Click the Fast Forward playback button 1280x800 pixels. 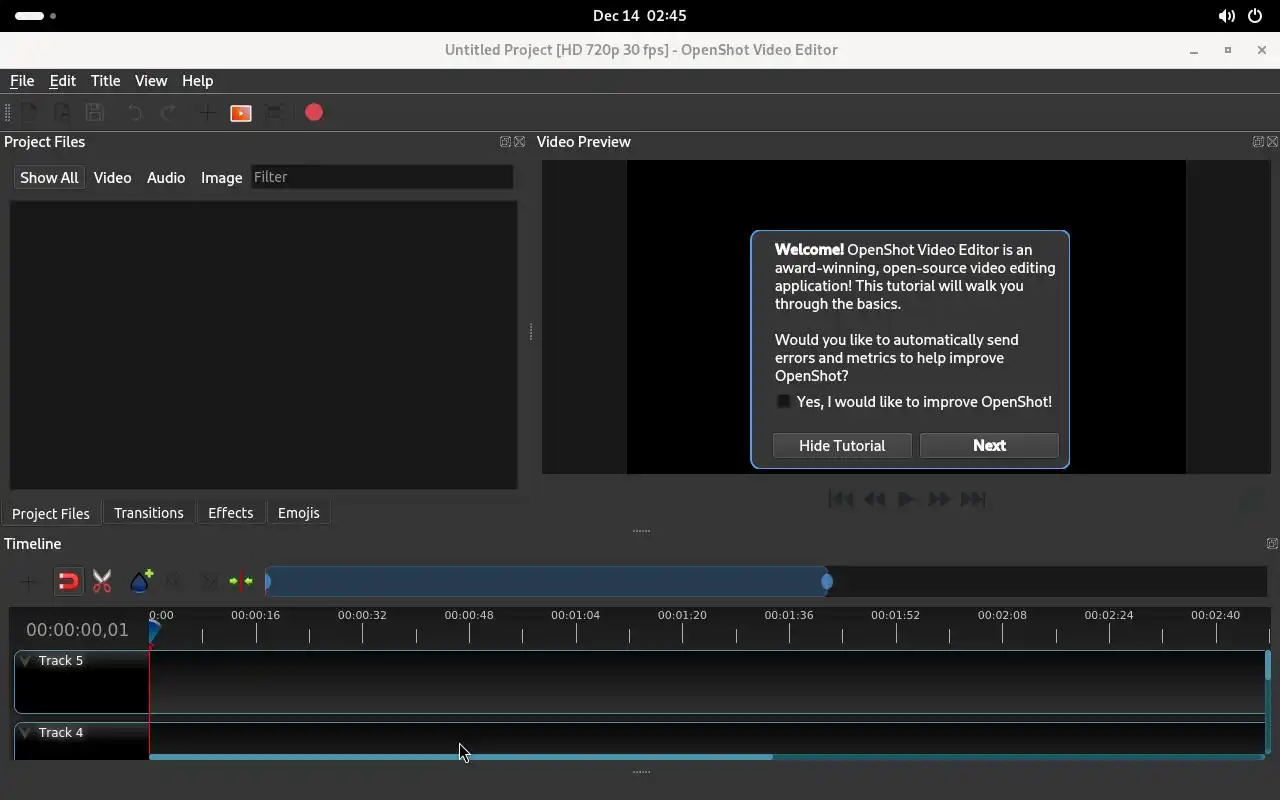click(x=939, y=499)
